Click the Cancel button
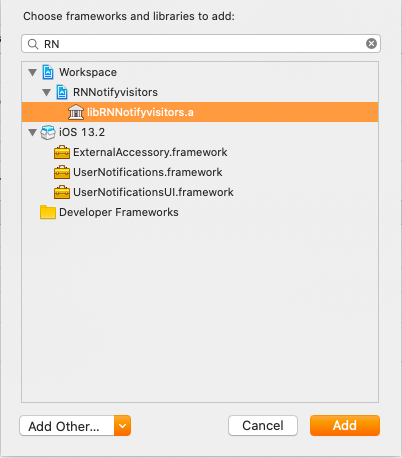Screen dimensions: 402x458 click(263, 425)
